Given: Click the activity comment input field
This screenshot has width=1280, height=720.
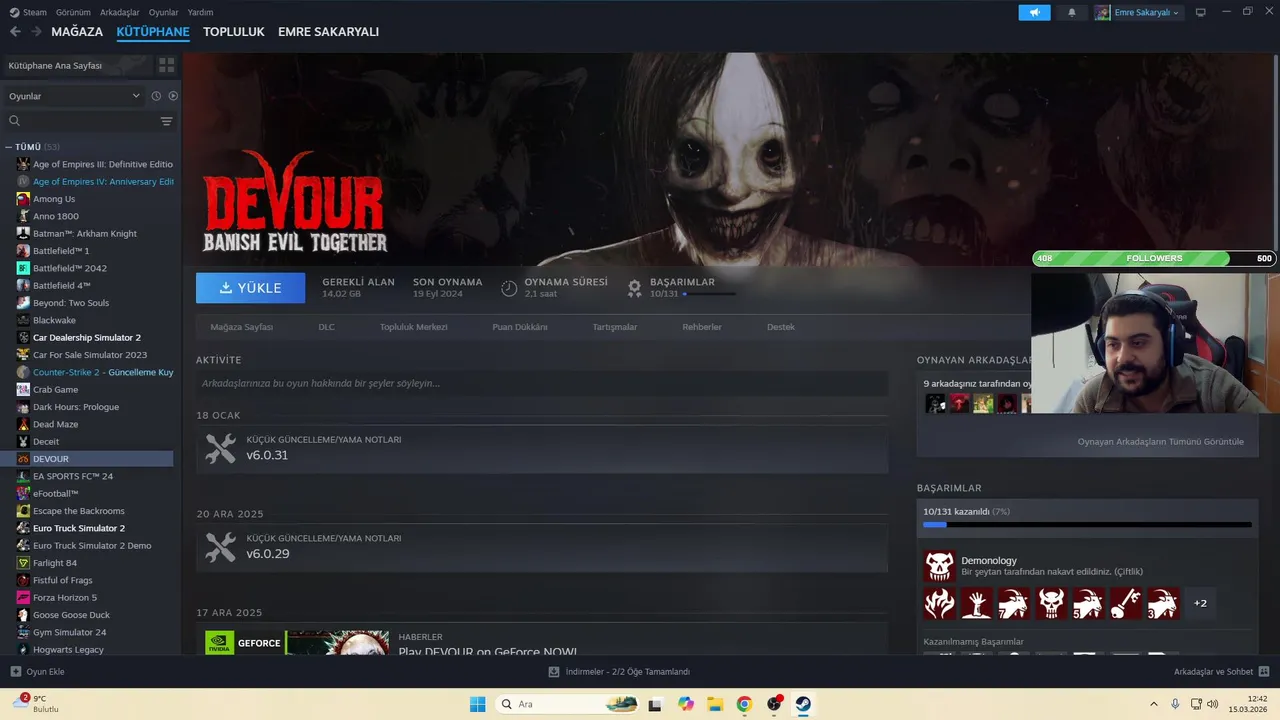Looking at the screenshot, I should pos(542,383).
